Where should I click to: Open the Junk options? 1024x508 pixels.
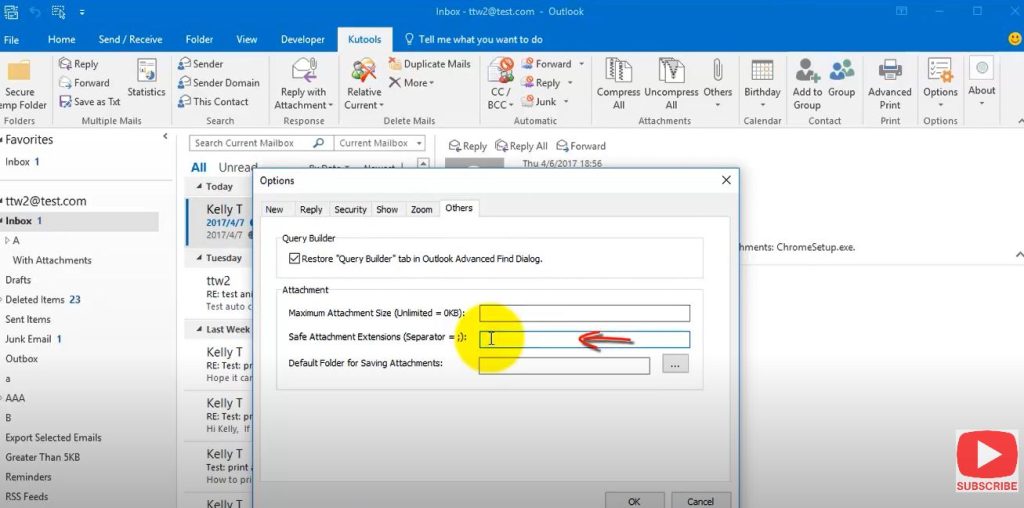(x=539, y=102)
